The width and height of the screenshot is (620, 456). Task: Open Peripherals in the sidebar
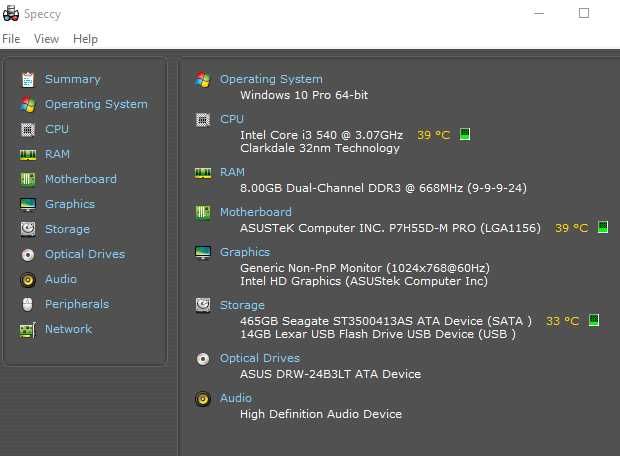pos(77,304)
